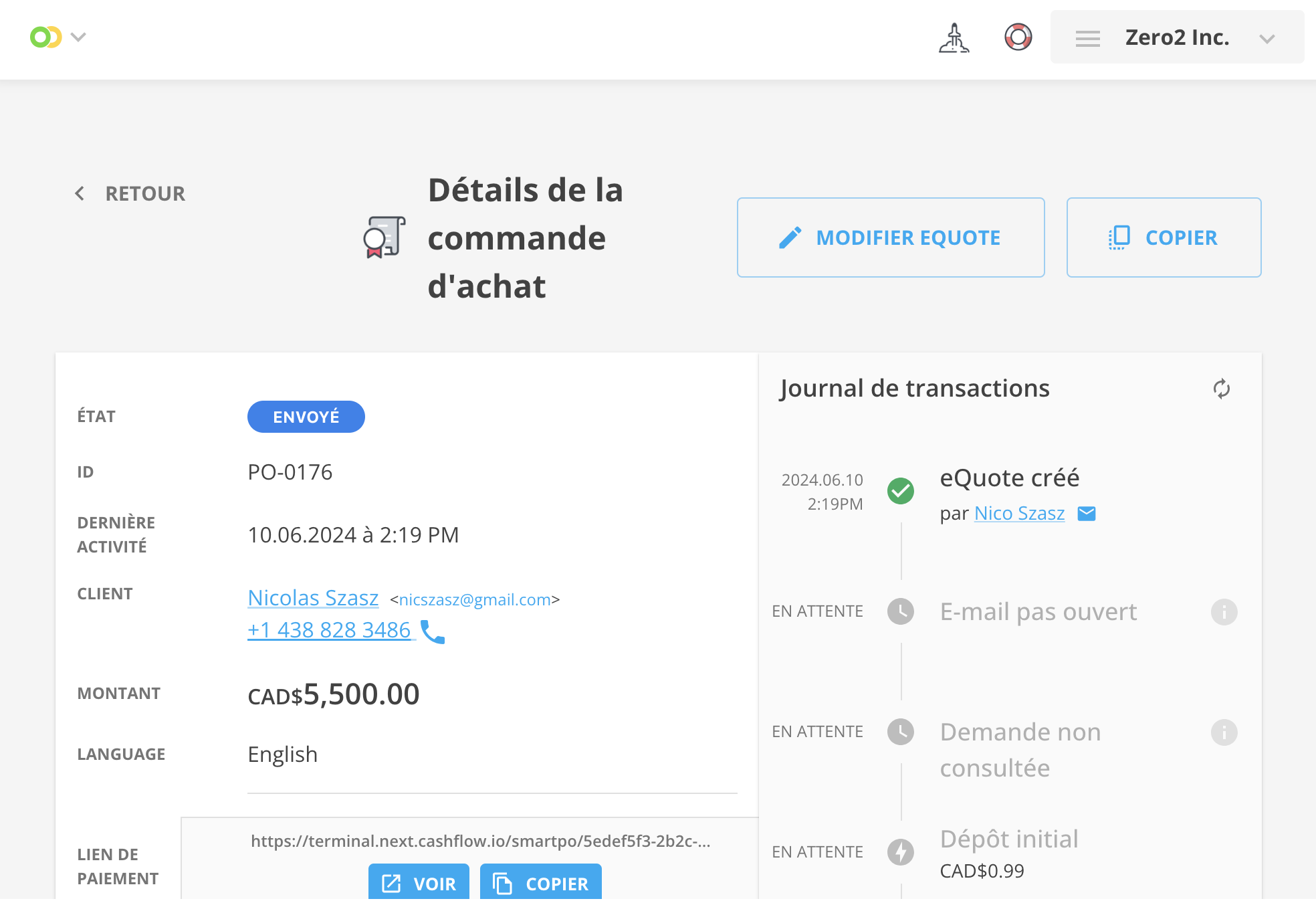Image resolution: width=1316 pixels, height=901 pixels.
Task: Click the purchase order certificate icon
Action: tap(384, 237)
